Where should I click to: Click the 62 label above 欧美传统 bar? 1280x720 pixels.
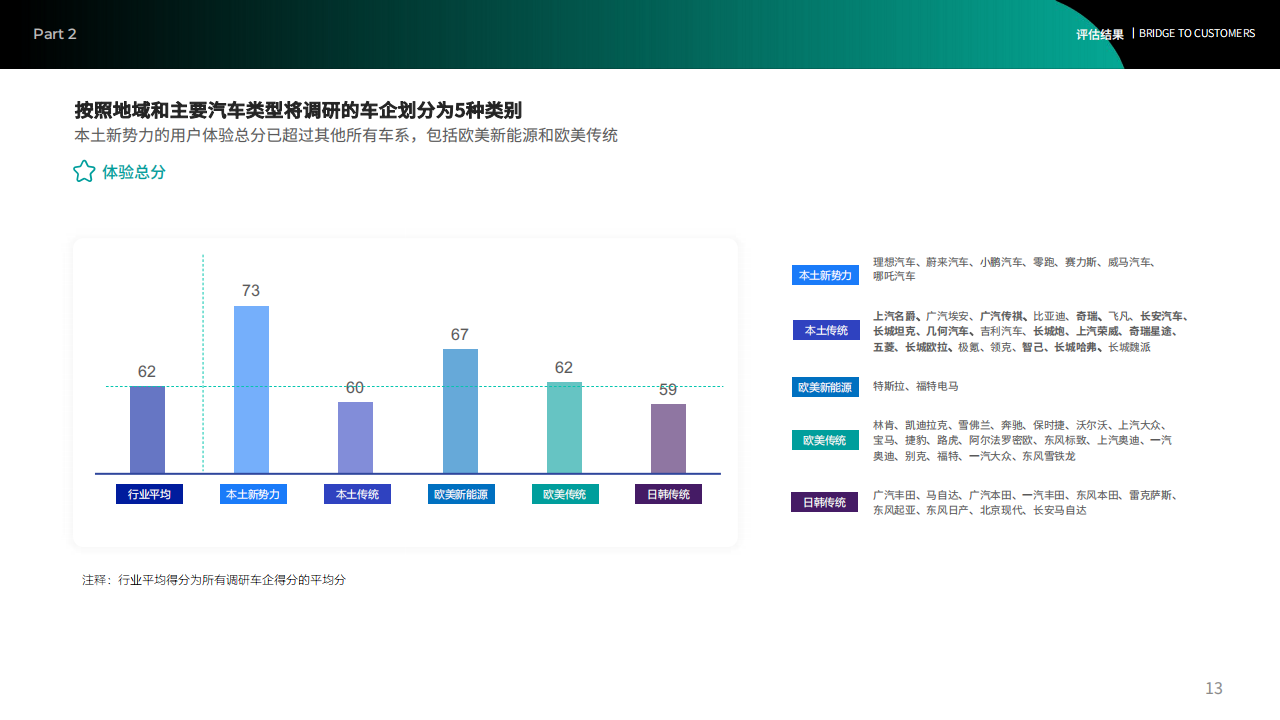click(x=564, y=368)
